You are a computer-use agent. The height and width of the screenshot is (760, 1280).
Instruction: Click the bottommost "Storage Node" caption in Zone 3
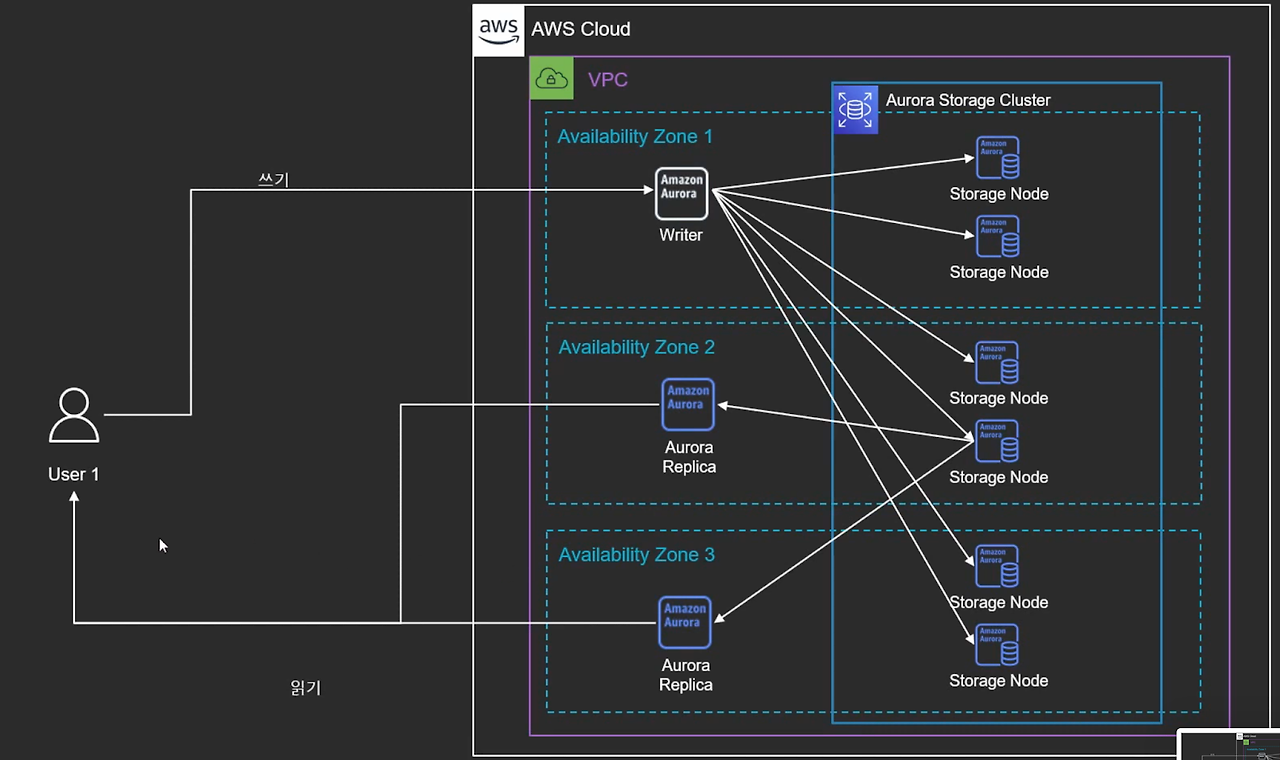[x=999, y=681]
